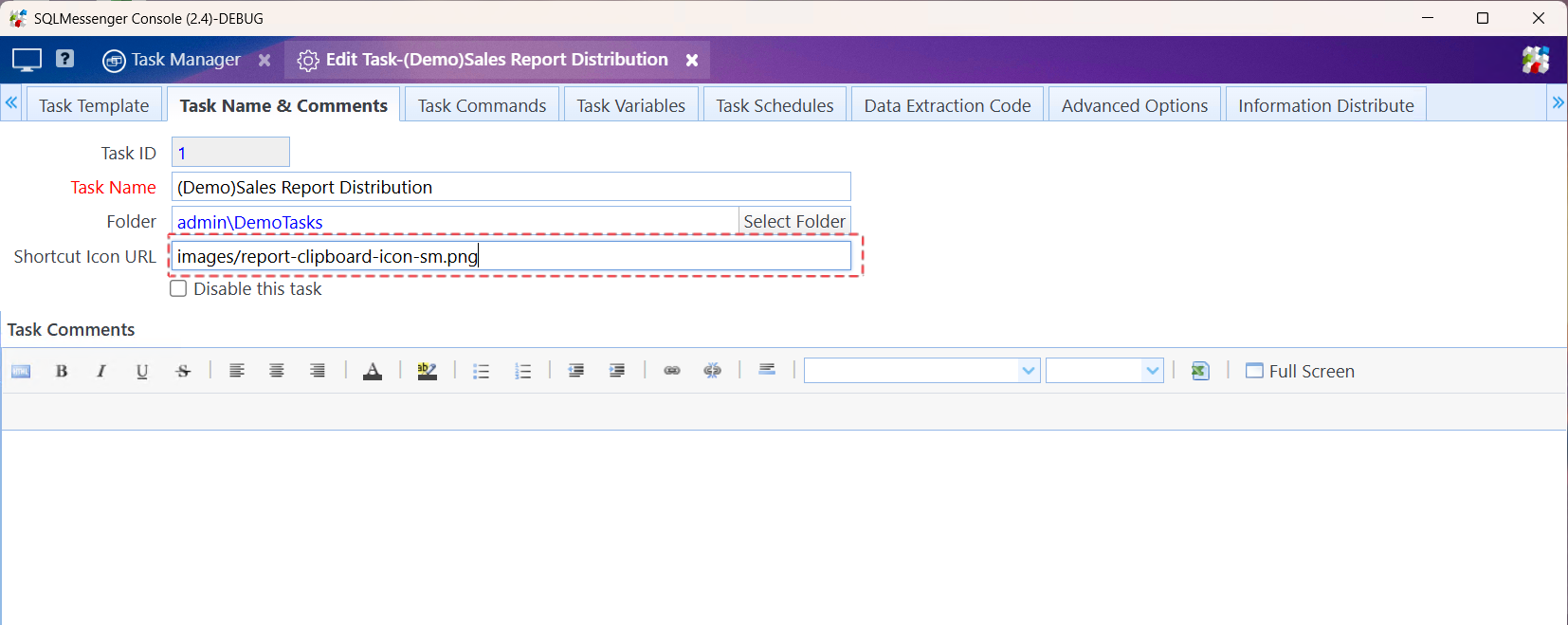Insert a hyperlink
The height and width of the screenshot is (625, 1568).
click(672, 371)
